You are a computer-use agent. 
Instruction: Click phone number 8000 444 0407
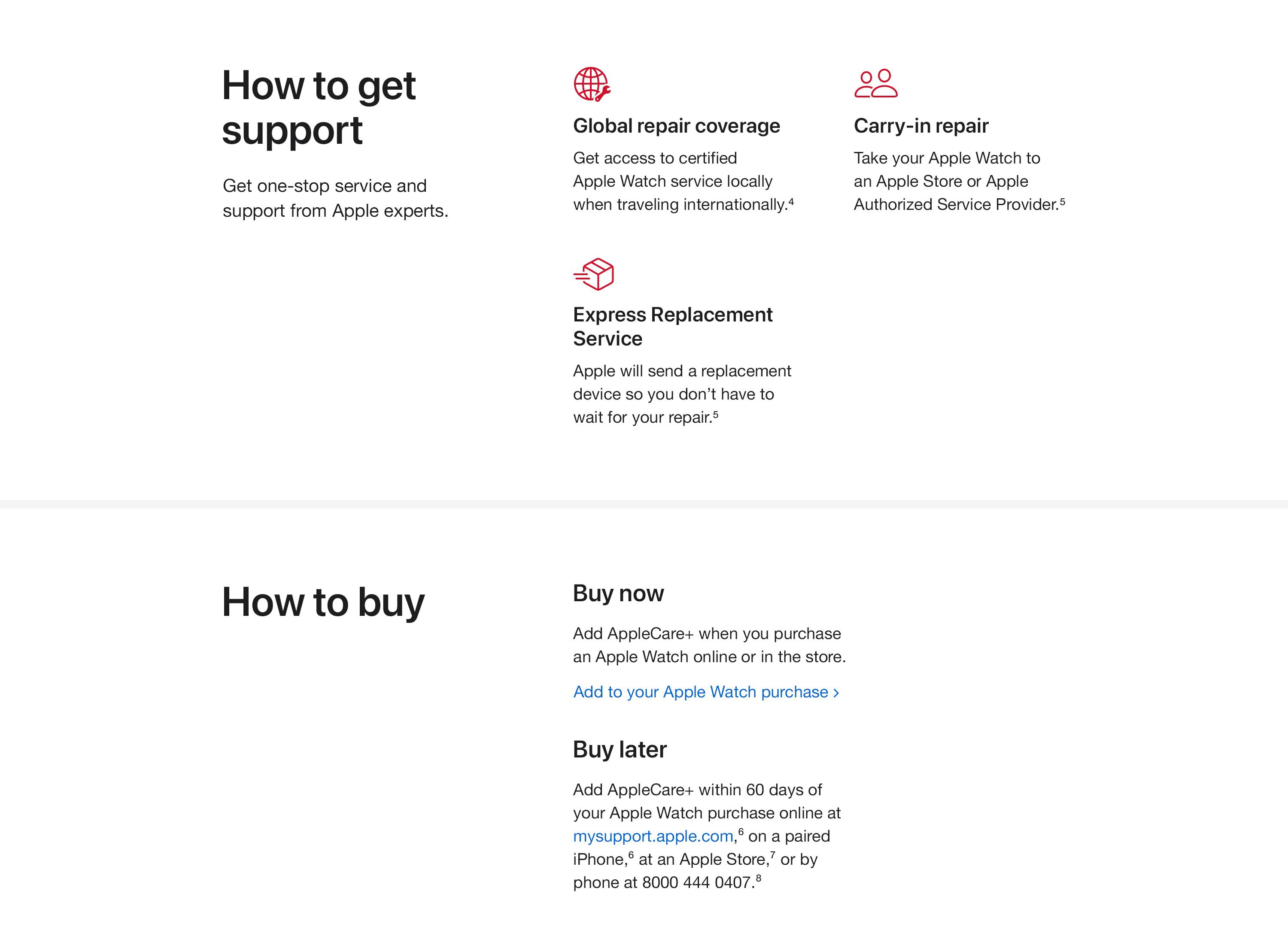coord(696,883)
